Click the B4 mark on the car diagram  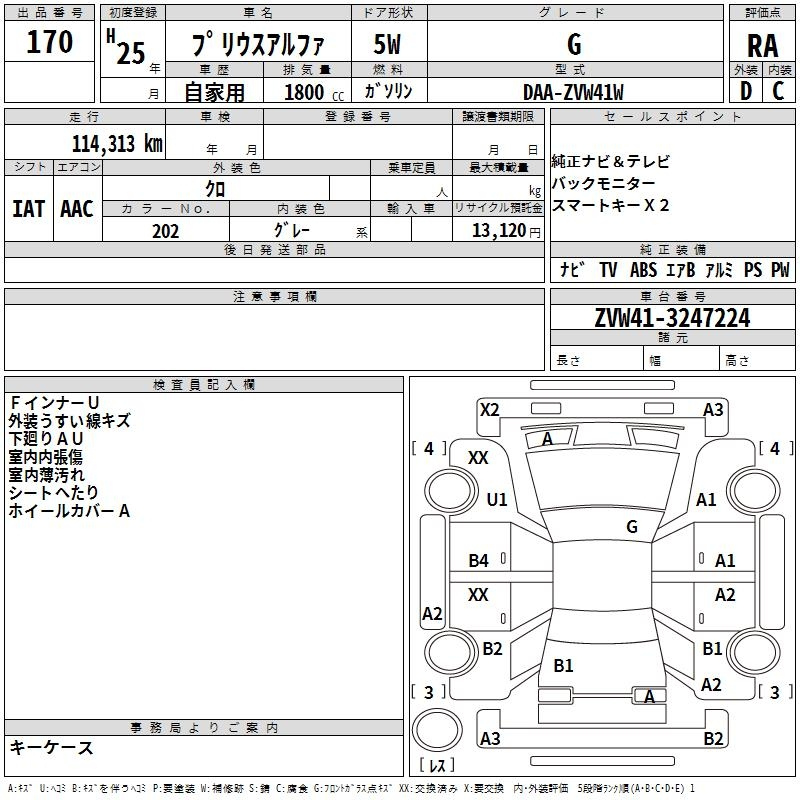(x=479, y=561)
